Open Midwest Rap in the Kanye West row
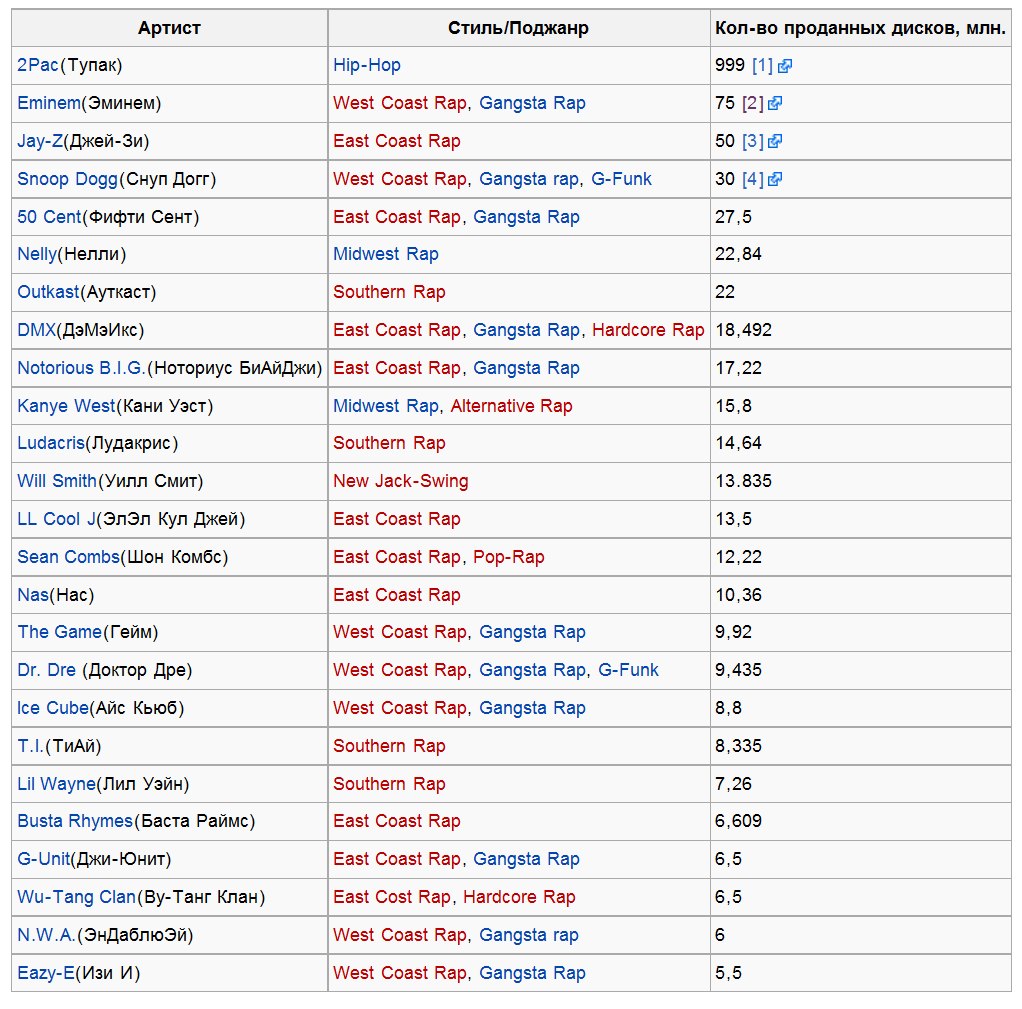Viewport: 1022px width, 1009px height. coord(386,405)
